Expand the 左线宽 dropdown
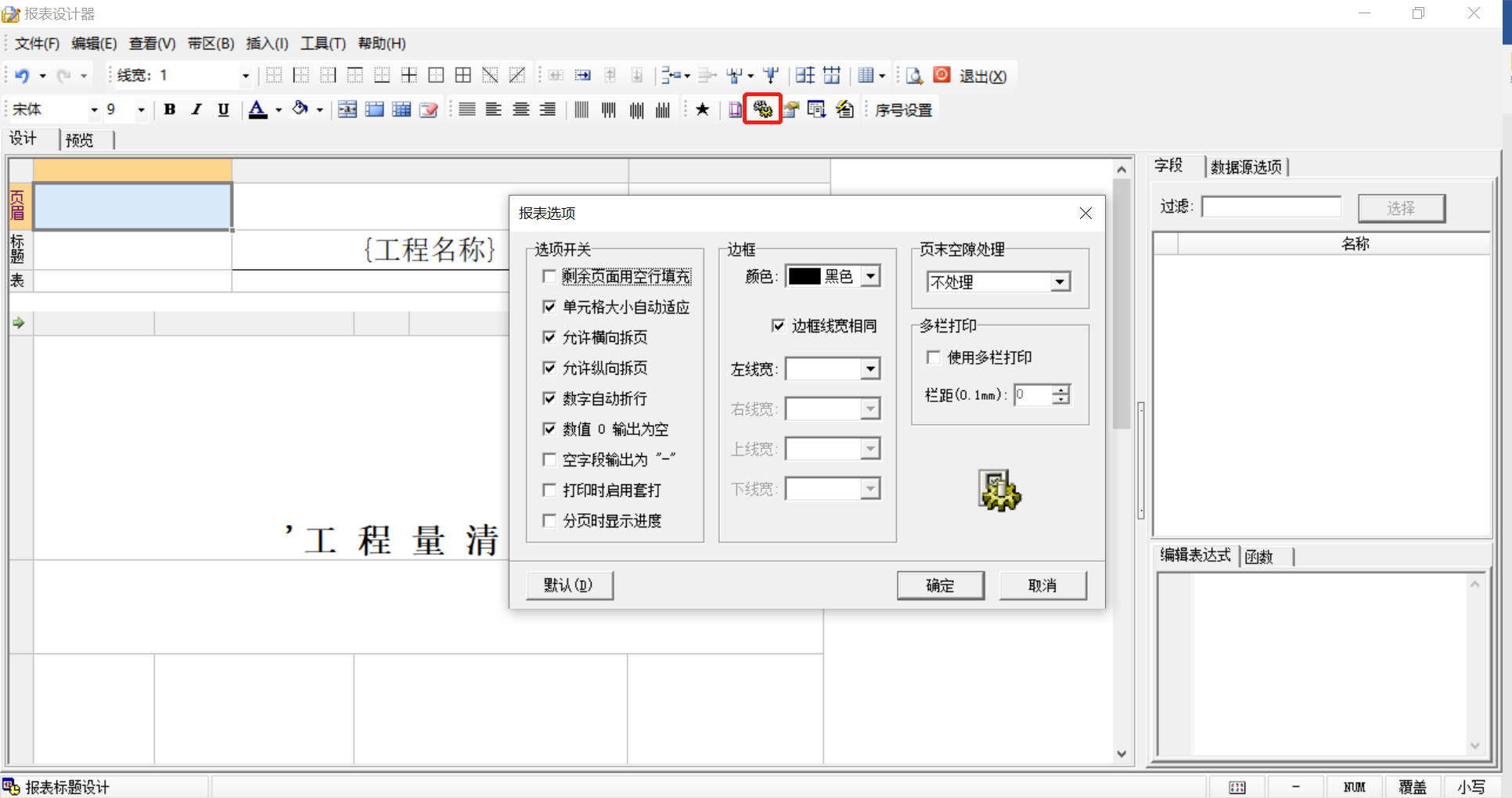The width and height of the screenshot is (1512, 798). [x=869, y=368]
